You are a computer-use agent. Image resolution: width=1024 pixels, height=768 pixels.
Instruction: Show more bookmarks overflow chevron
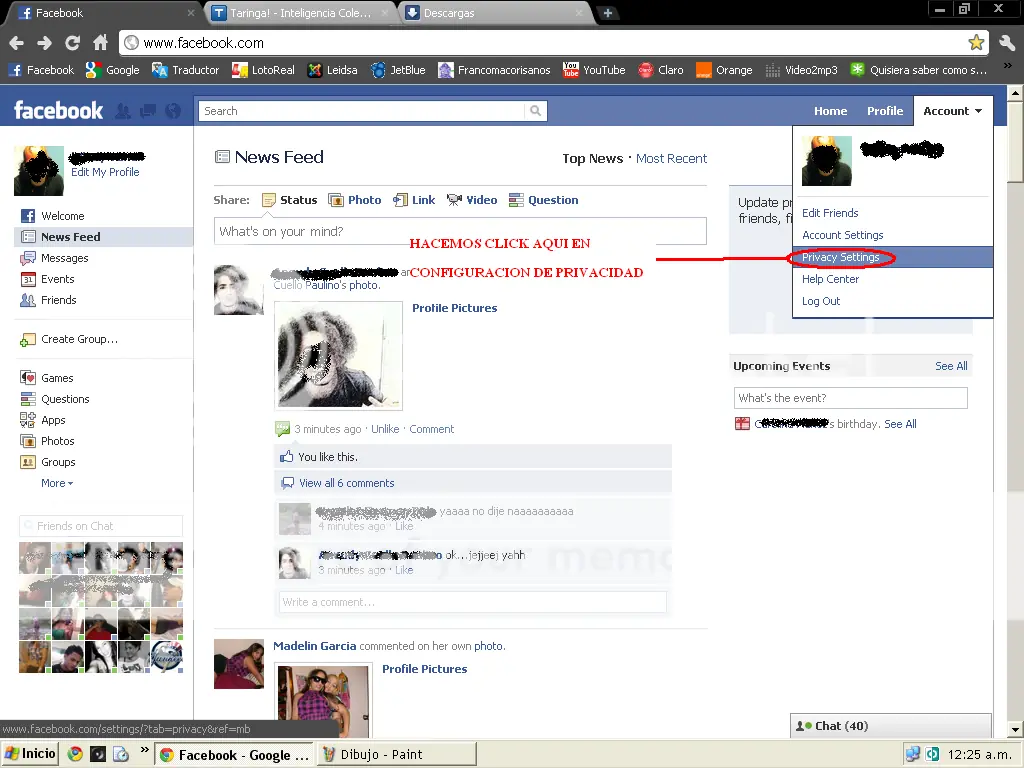(1007, 66)
